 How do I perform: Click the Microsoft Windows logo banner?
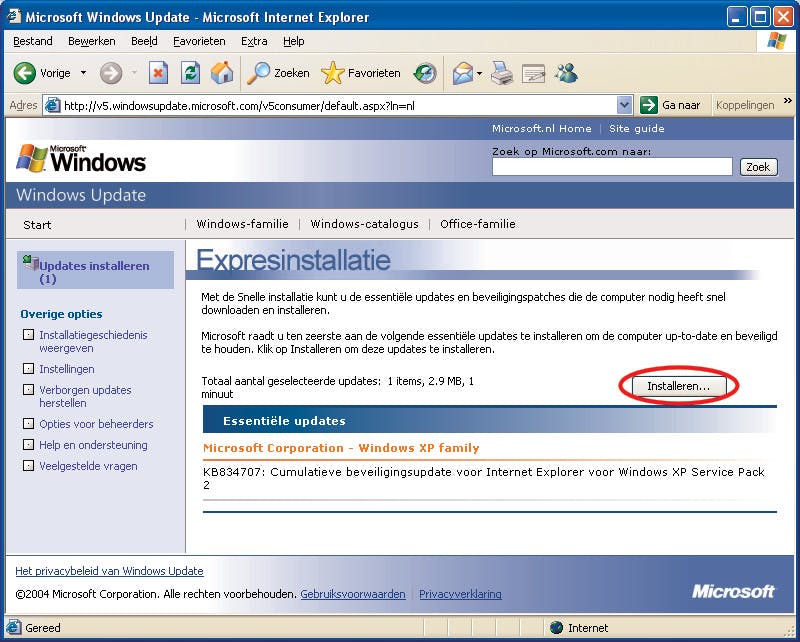pyautogui.click(x=81, y=158)
